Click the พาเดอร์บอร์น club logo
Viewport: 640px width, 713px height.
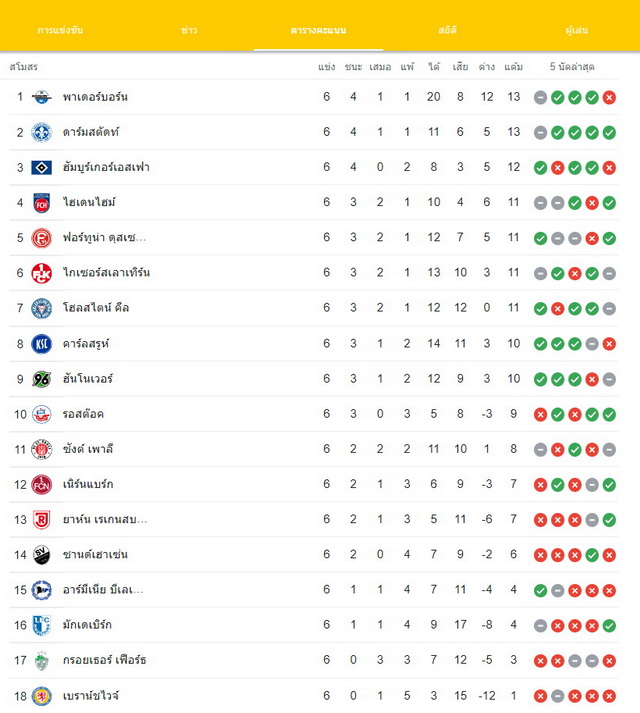pyautogui.click(x=41, y=97)
